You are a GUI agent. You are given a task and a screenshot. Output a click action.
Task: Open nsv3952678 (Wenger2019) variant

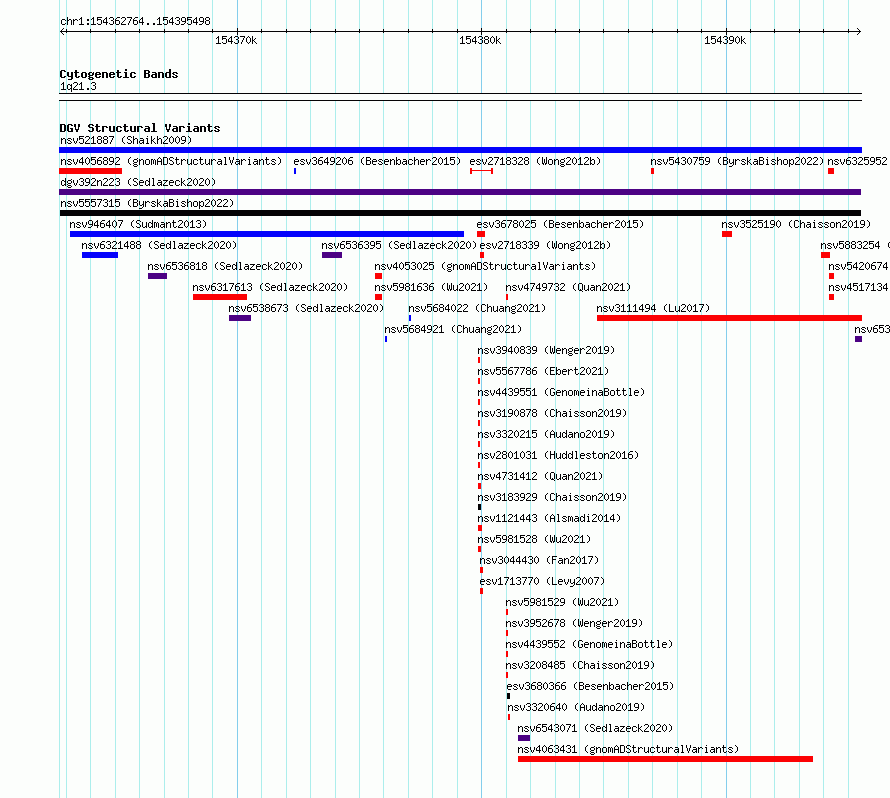pyautogui.click(x=574, y=623)
